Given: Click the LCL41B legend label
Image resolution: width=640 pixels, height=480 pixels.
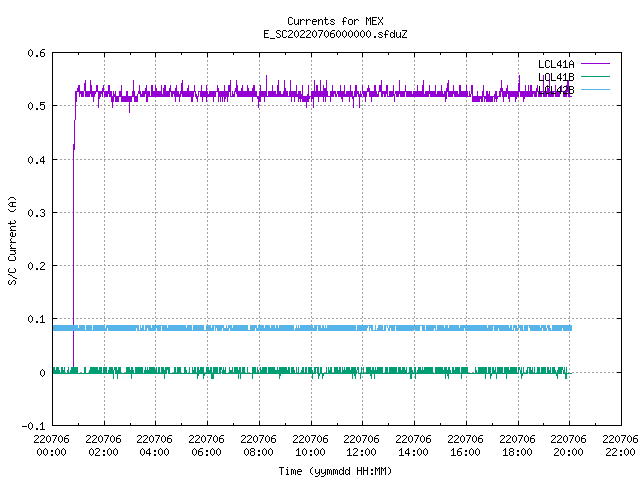Looking at the screenshot, I should (x=556, y=77).
